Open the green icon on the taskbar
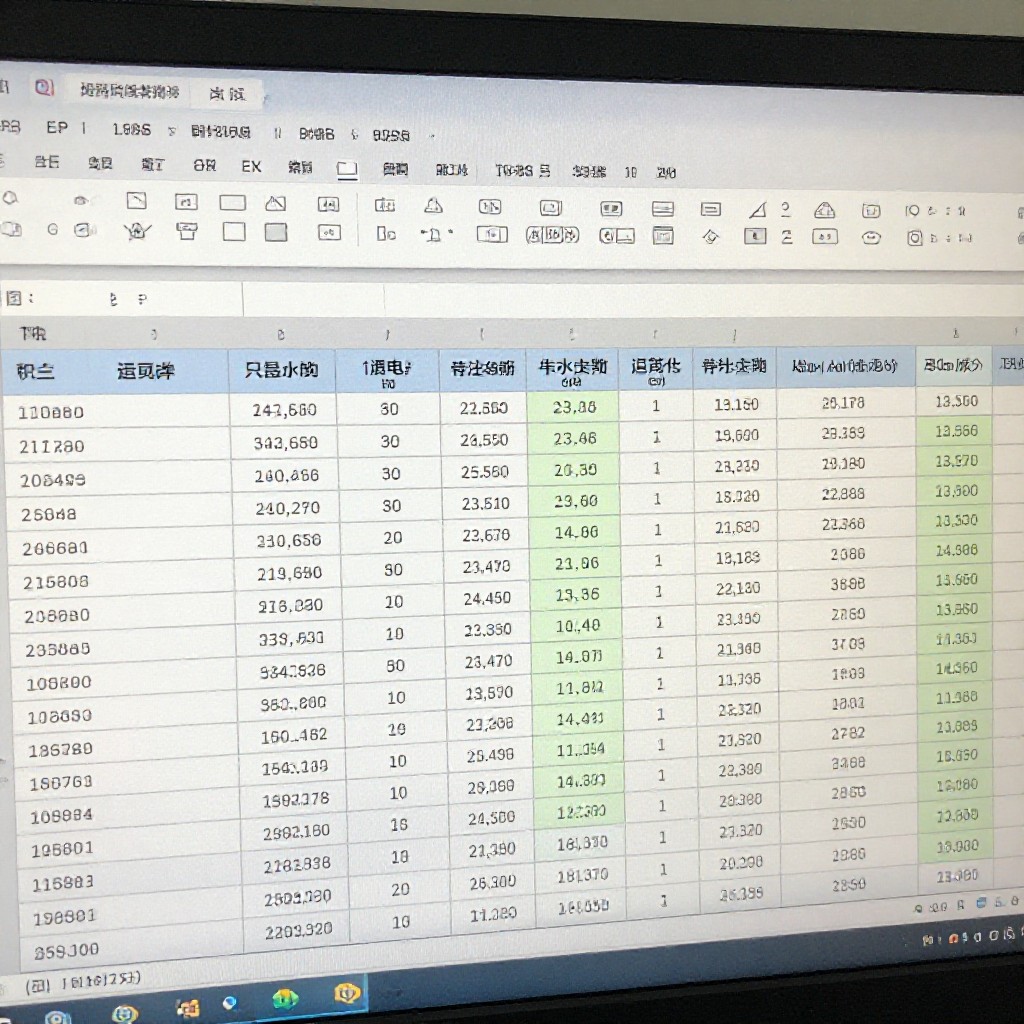The image size is (1024, 1024). [x=285, y=999]
